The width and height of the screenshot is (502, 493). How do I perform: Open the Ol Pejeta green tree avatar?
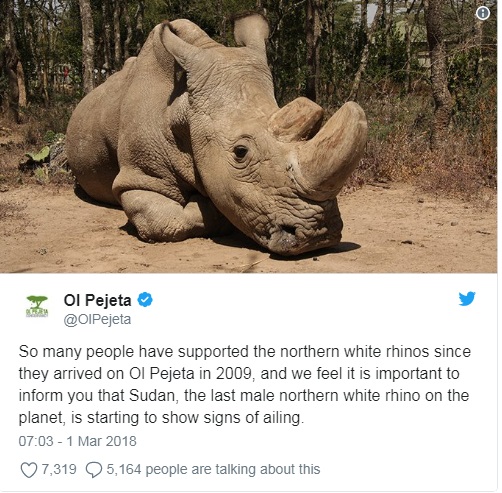tap(37, 306)
